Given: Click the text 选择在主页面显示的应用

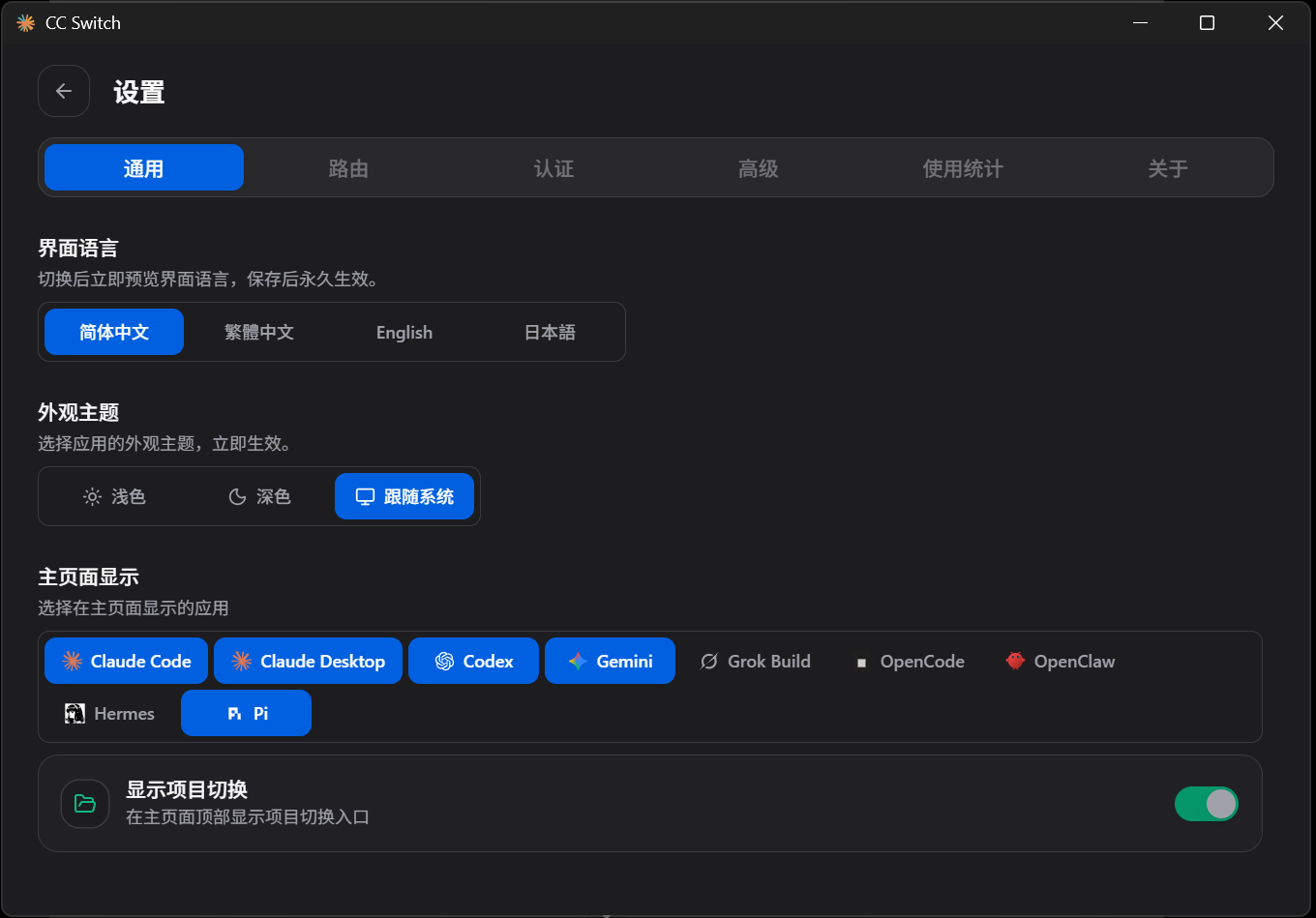Looking at the screenshot, I should 134,608.
